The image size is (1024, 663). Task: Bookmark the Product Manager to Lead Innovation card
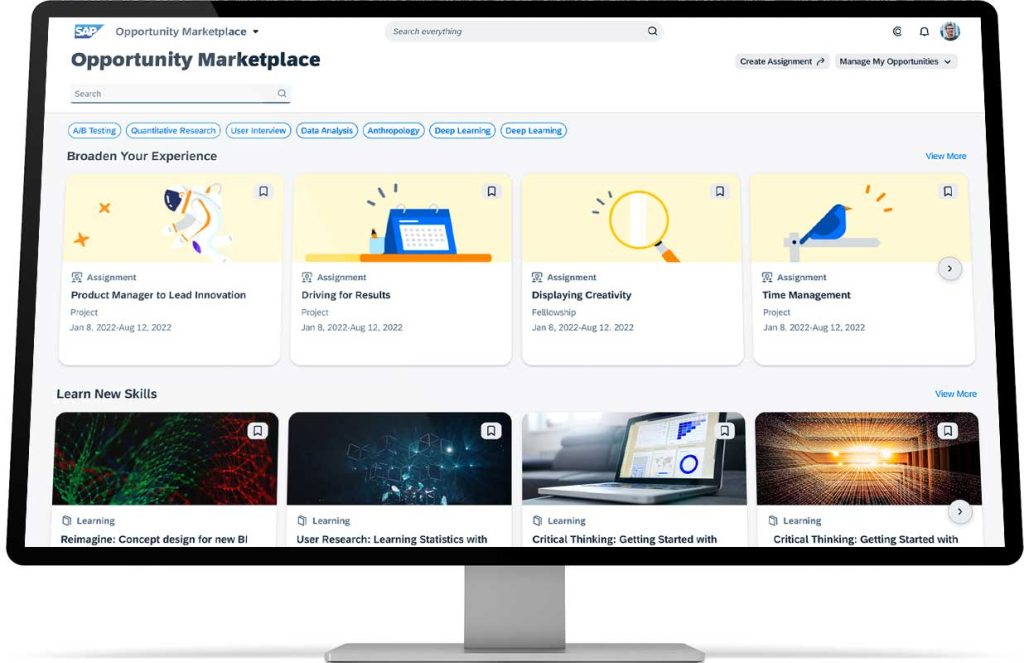[263, 191]
